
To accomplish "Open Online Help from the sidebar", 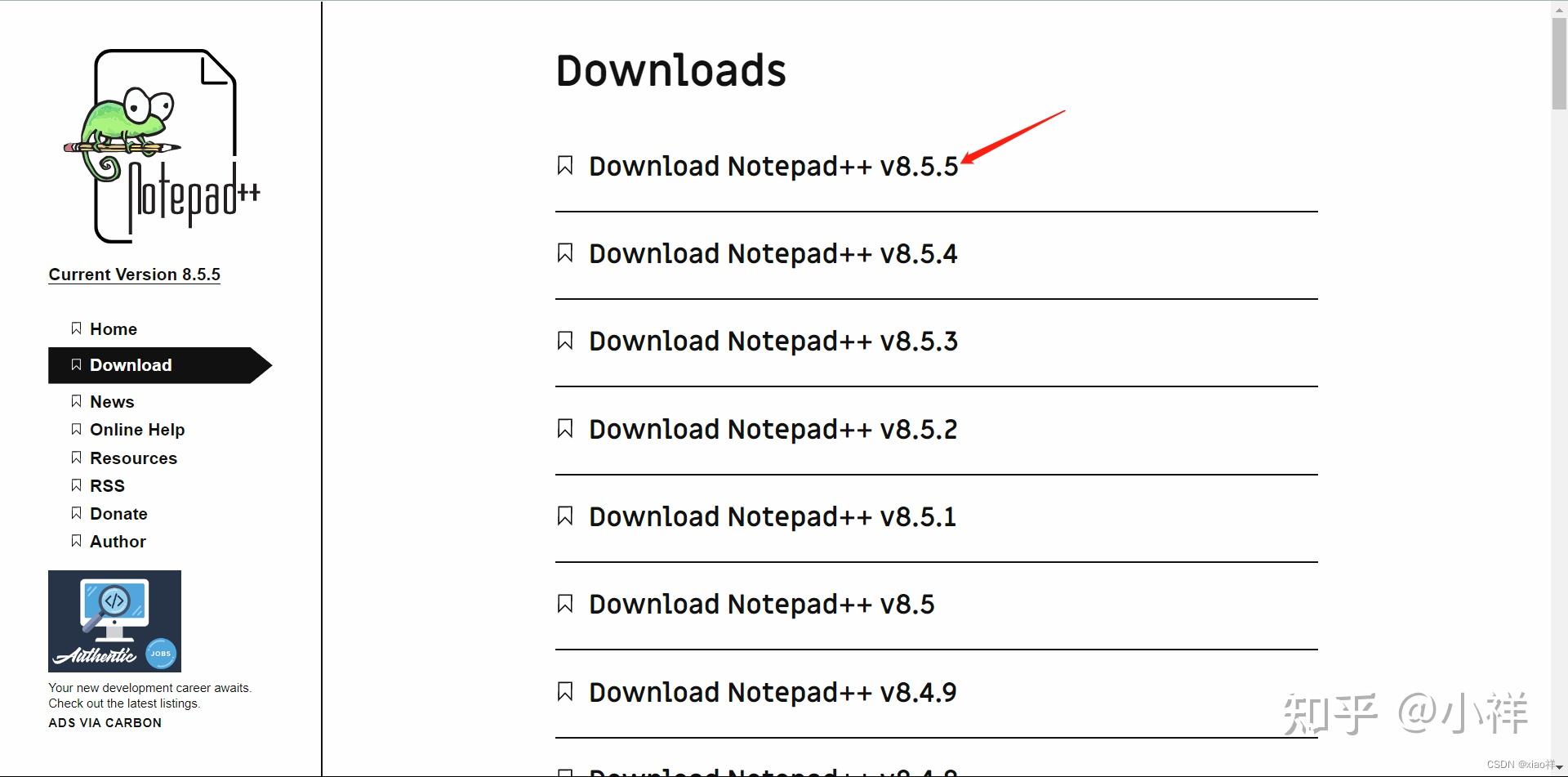I will pyautogui.click(x=137, y=430).
